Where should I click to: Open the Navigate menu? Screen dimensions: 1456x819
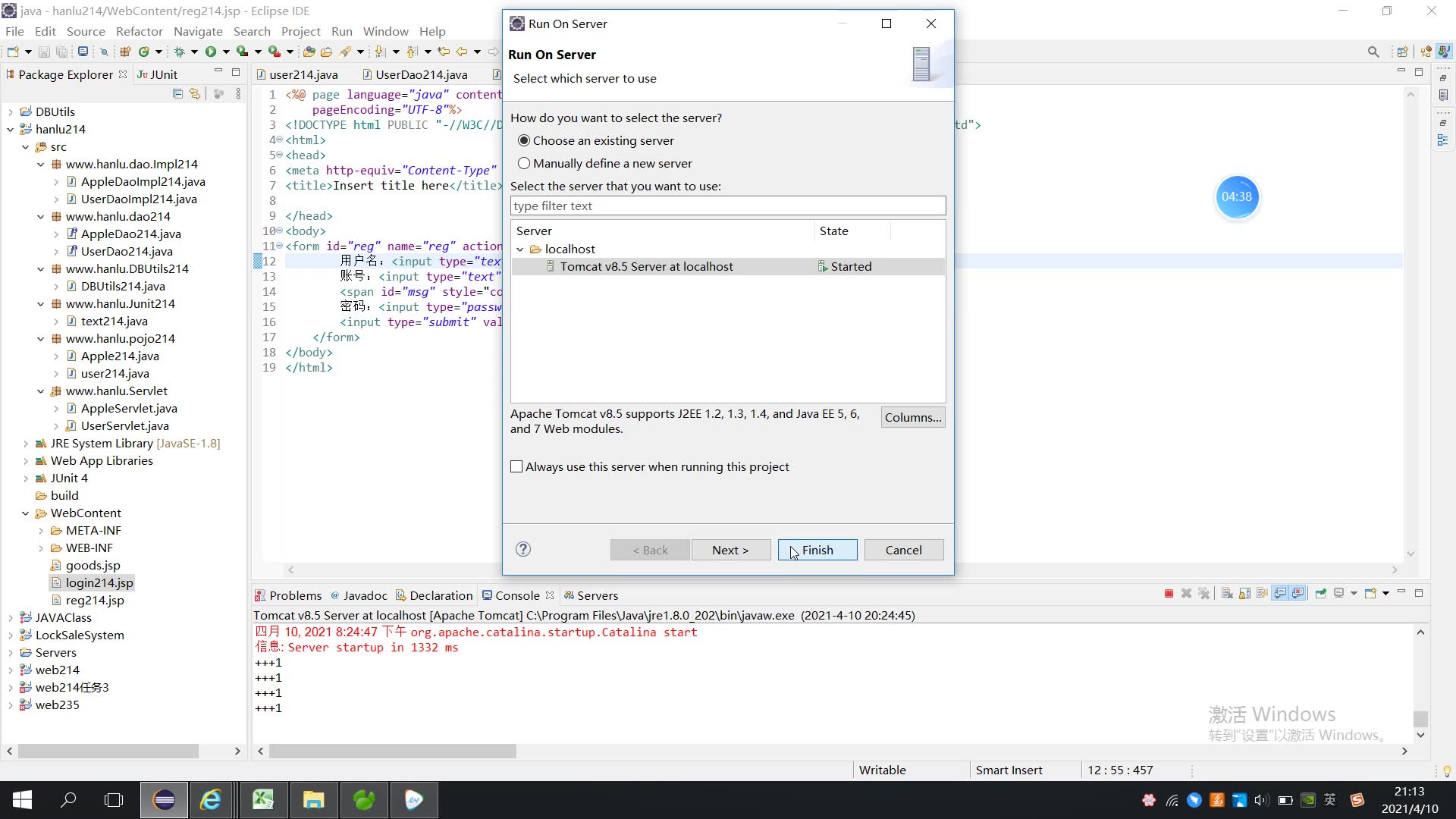(x=198, y=31)
